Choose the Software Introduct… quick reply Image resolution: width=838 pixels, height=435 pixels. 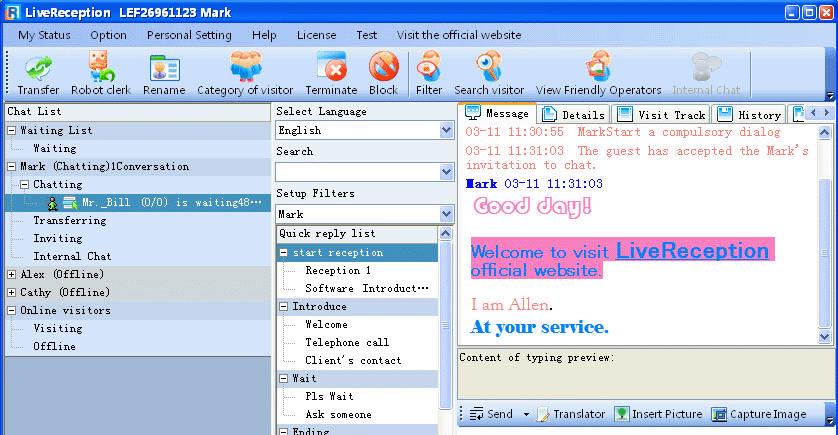pos(367,289)
